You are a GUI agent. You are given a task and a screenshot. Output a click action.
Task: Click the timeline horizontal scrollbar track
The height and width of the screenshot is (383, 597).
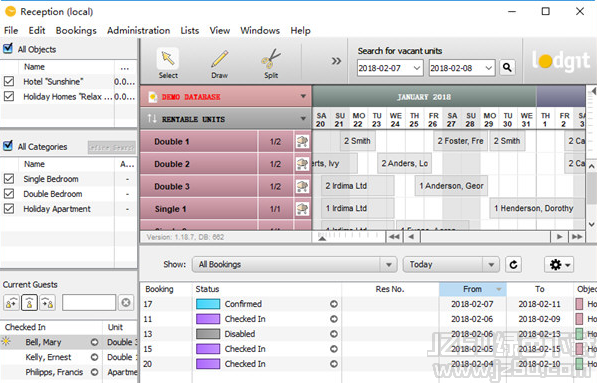485,237
